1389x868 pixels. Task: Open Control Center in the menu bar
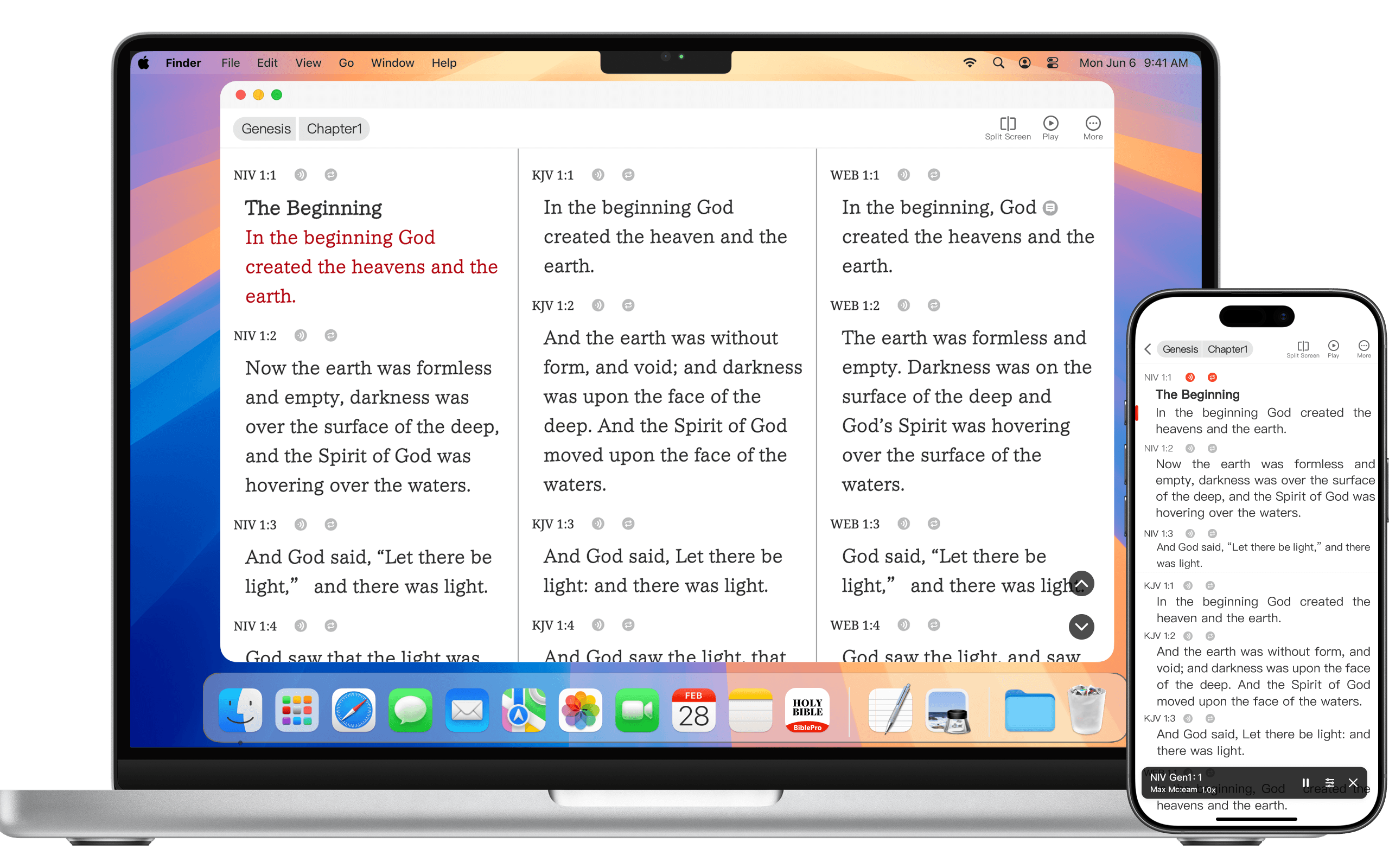point(1052,62)
